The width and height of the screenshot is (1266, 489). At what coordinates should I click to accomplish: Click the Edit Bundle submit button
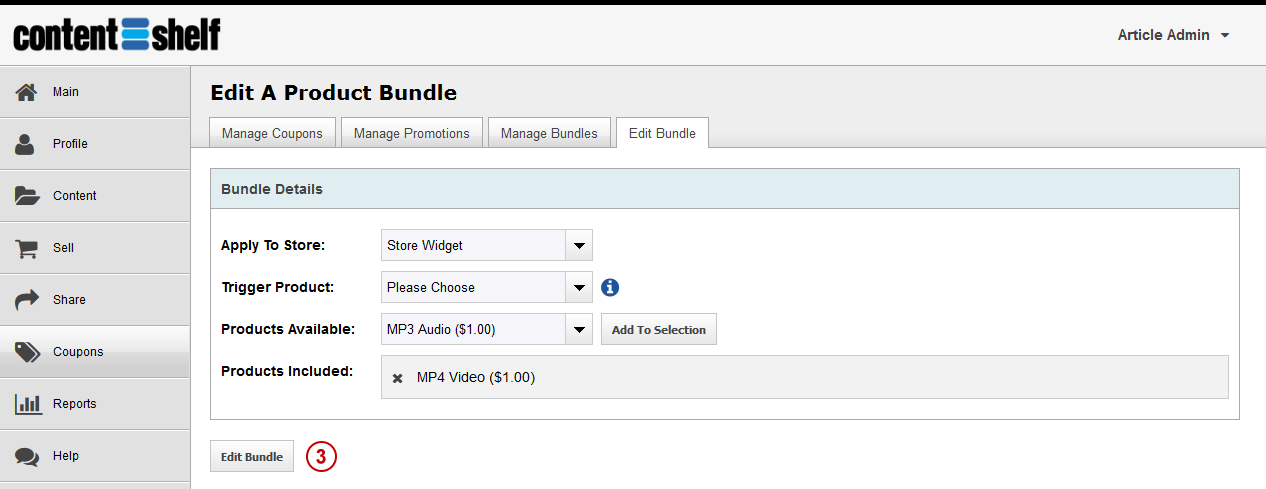[x=252, y=456]
